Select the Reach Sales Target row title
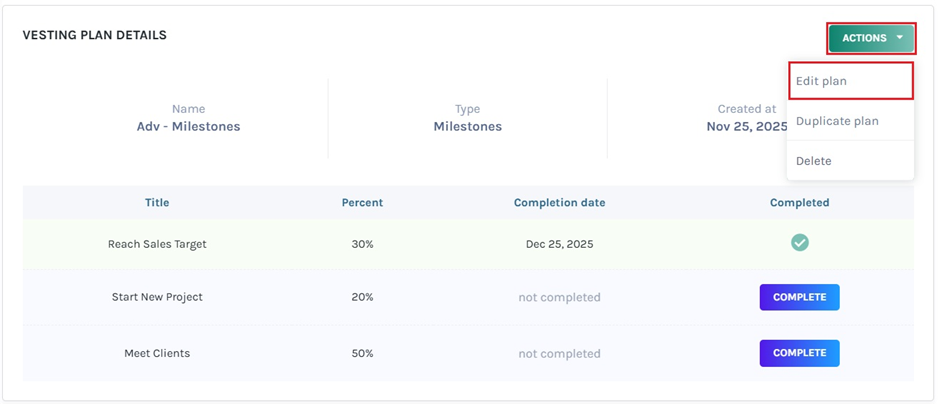 pyautogui.click(x=157, y=244)
